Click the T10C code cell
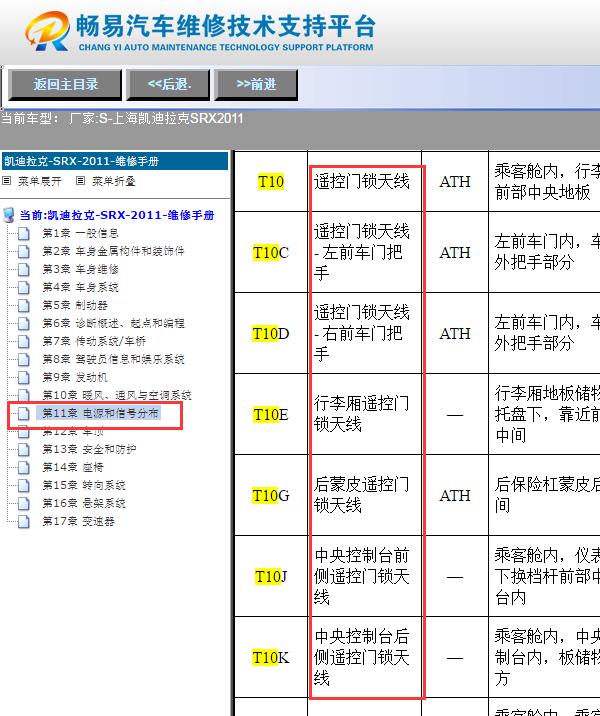Screen dimensions: 600x716 [x=271, y=252]
